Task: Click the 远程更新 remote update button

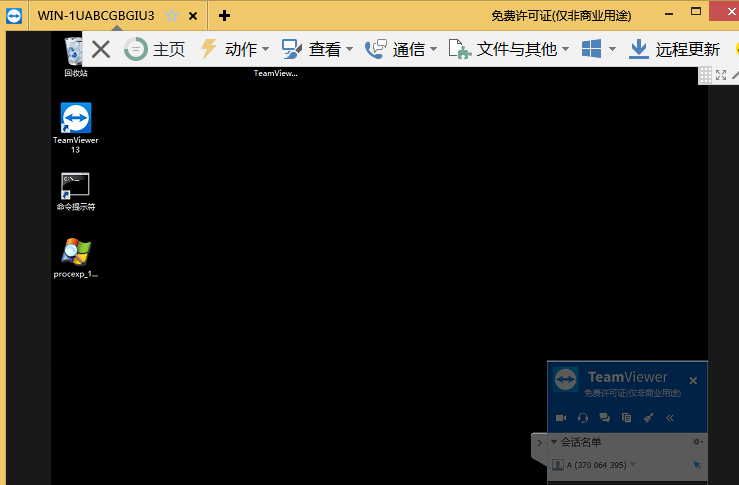Action: click(x=674, y=49)
